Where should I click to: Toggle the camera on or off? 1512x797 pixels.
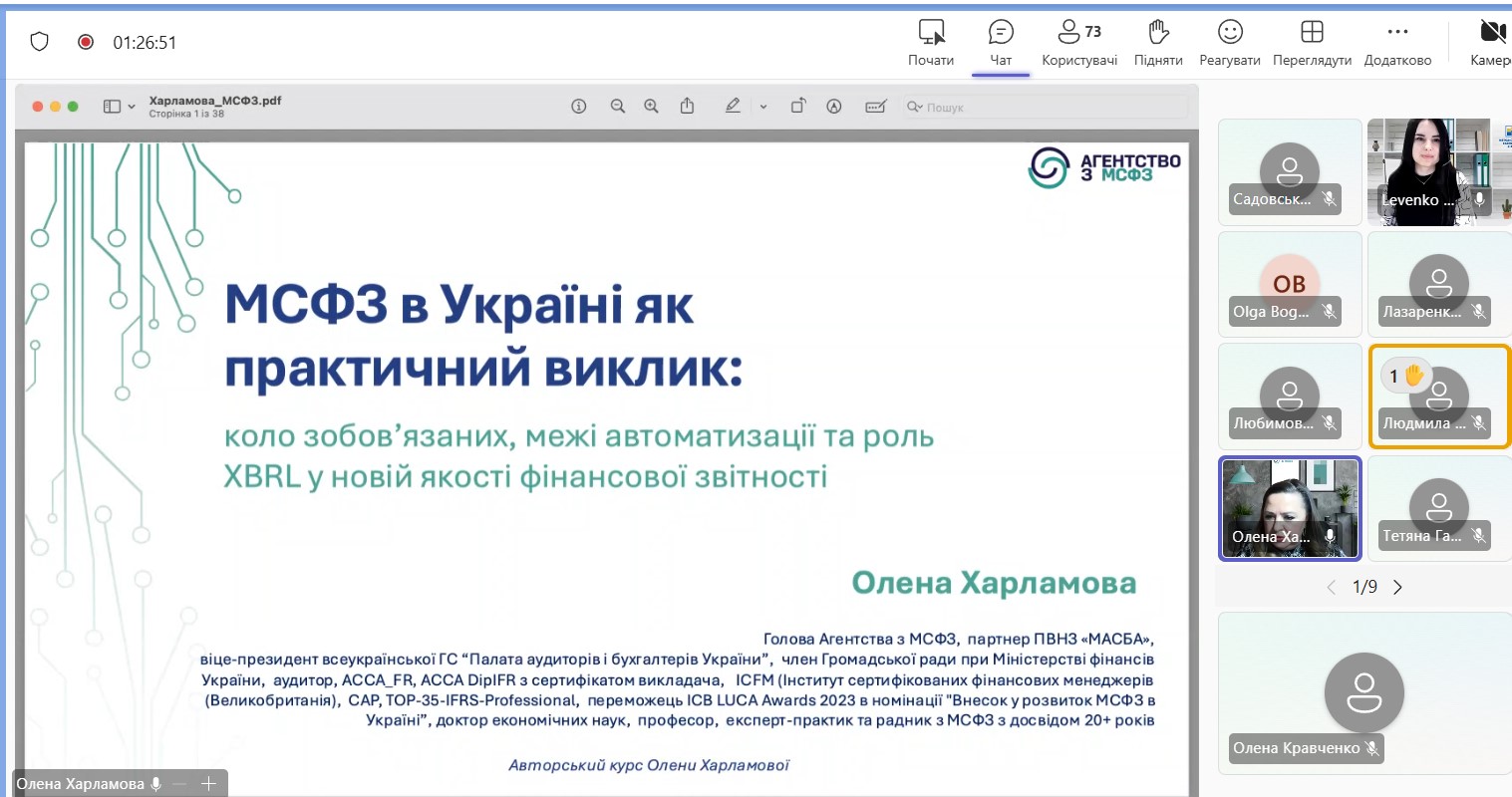(x=1491, y=43)
